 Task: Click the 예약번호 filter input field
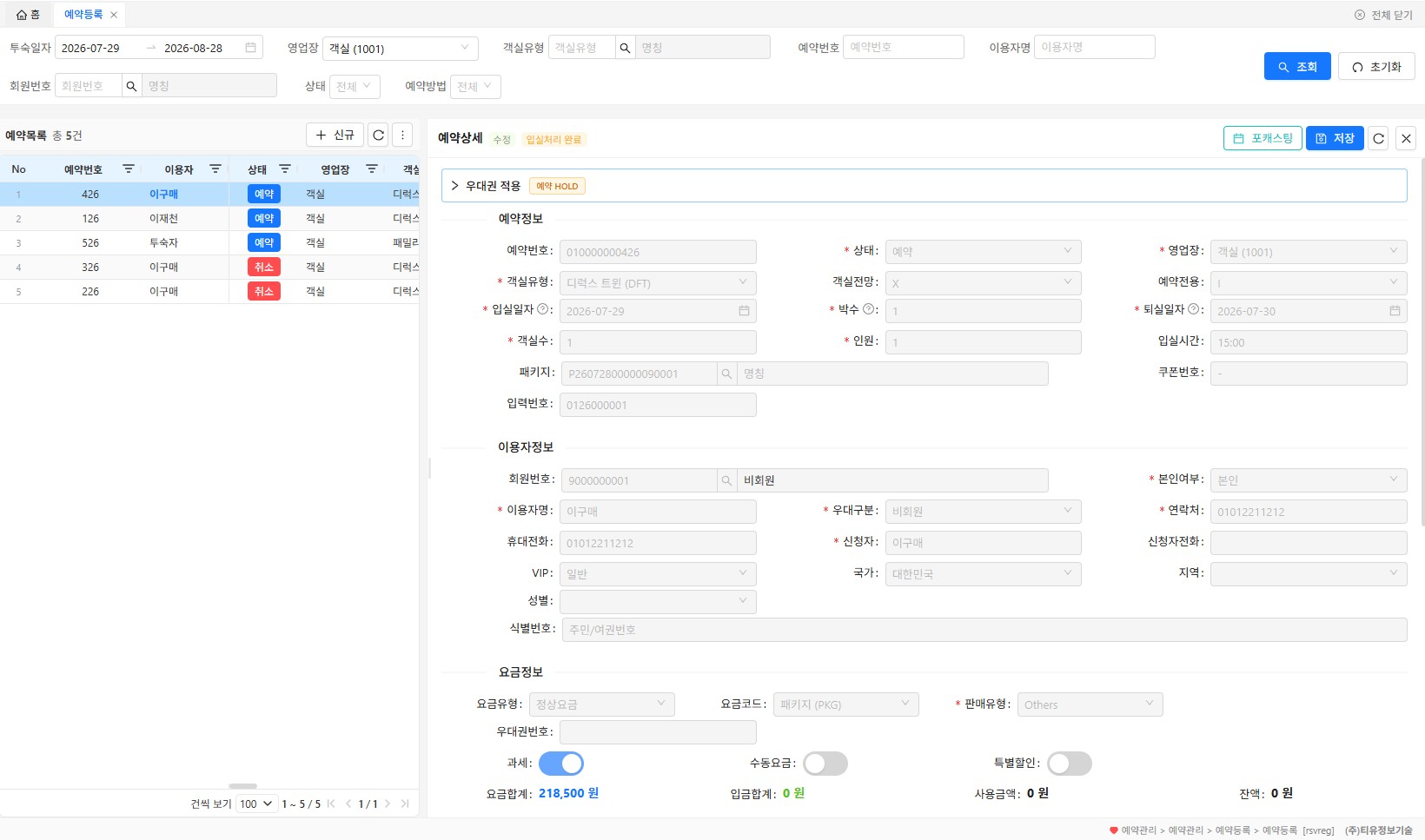[904, 47]
